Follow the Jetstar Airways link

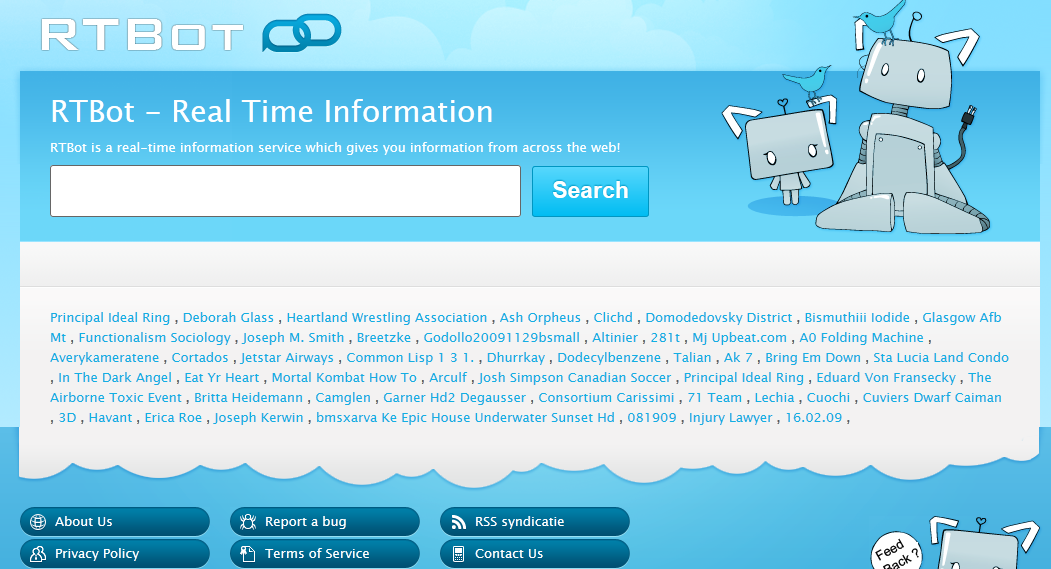coord(287,358)
